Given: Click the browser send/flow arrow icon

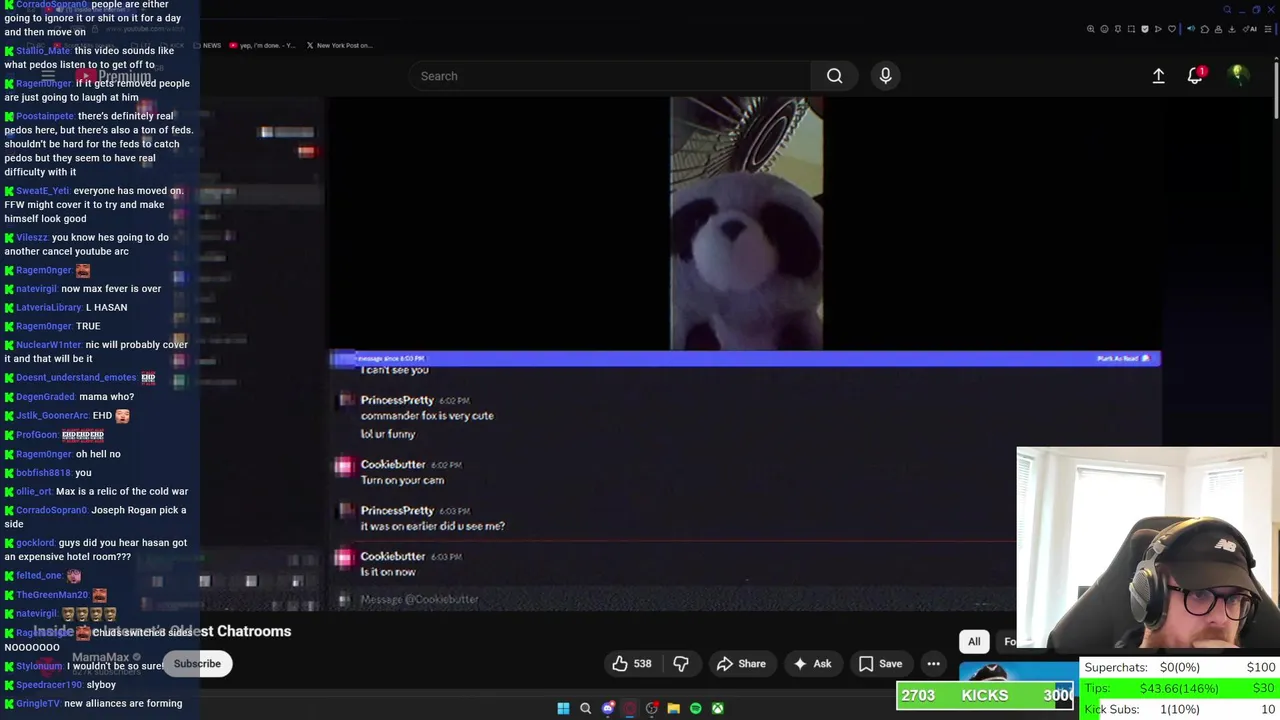Looking at the screenshot, I should pyautogui.click(x=1158, y=29).
